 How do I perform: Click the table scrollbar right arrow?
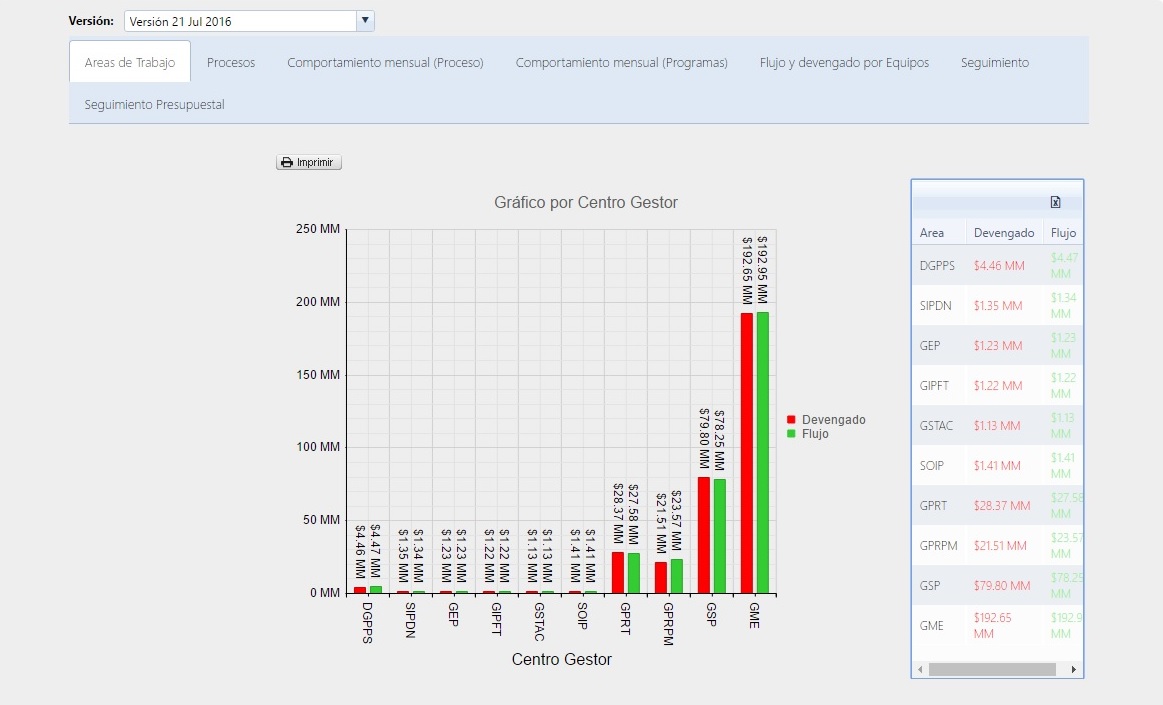coord(1073,669)
